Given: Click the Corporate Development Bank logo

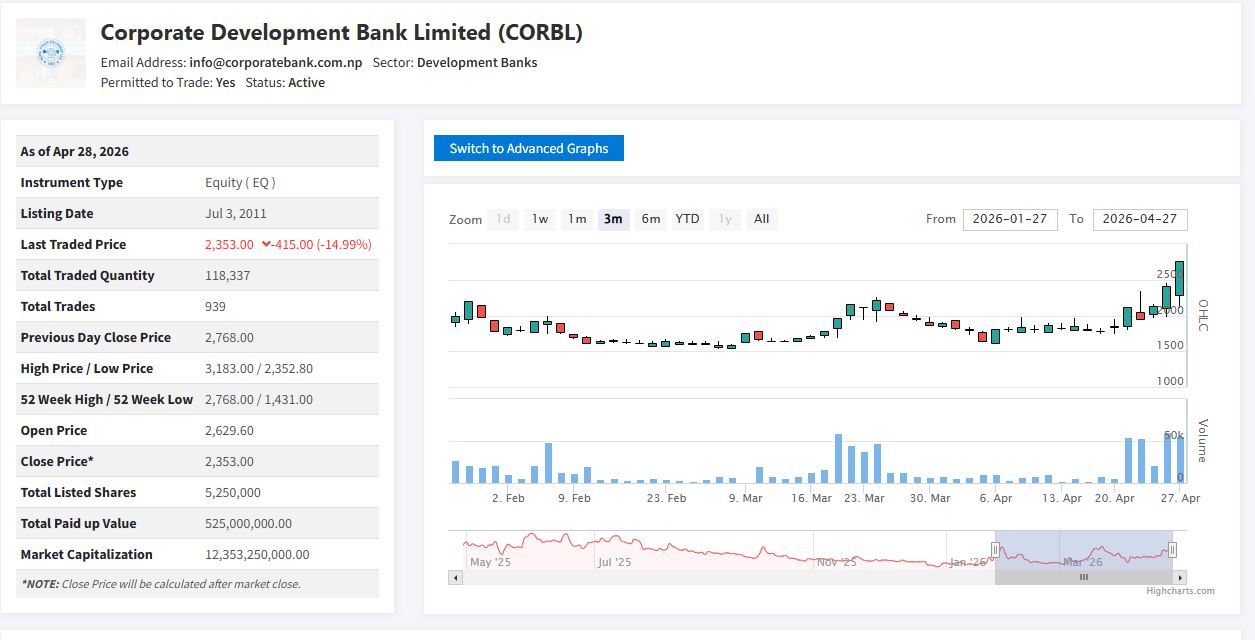Looking at the screenshot, I should tap(50, 53).
